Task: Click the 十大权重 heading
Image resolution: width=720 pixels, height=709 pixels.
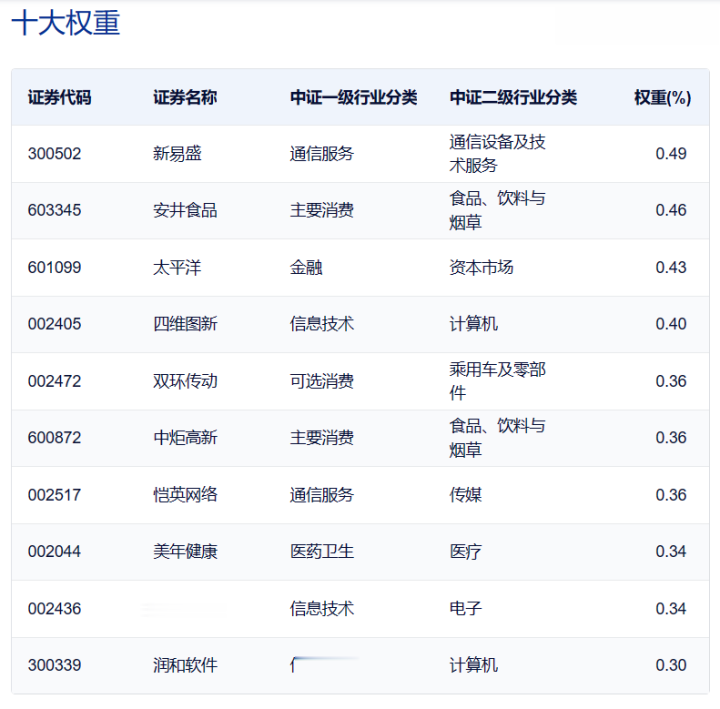Action: (66, 23)
